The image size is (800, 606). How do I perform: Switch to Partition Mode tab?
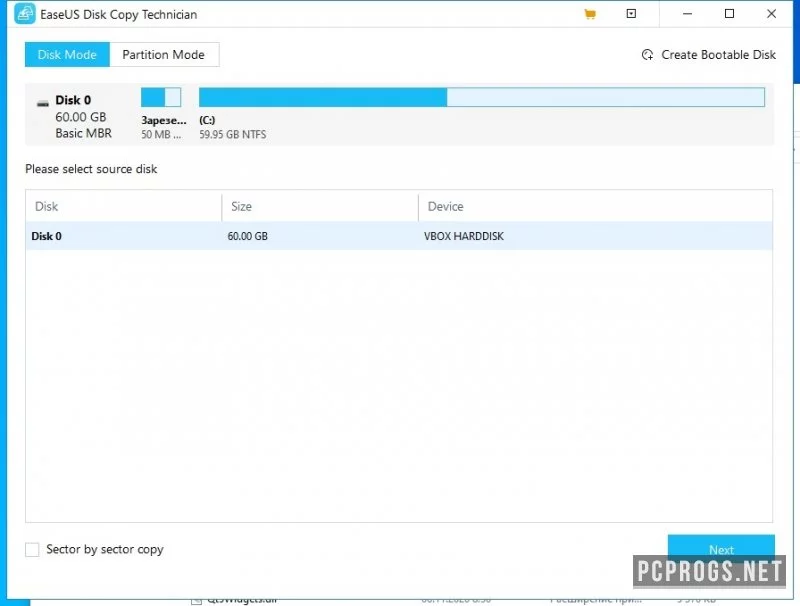coord(164,55)
